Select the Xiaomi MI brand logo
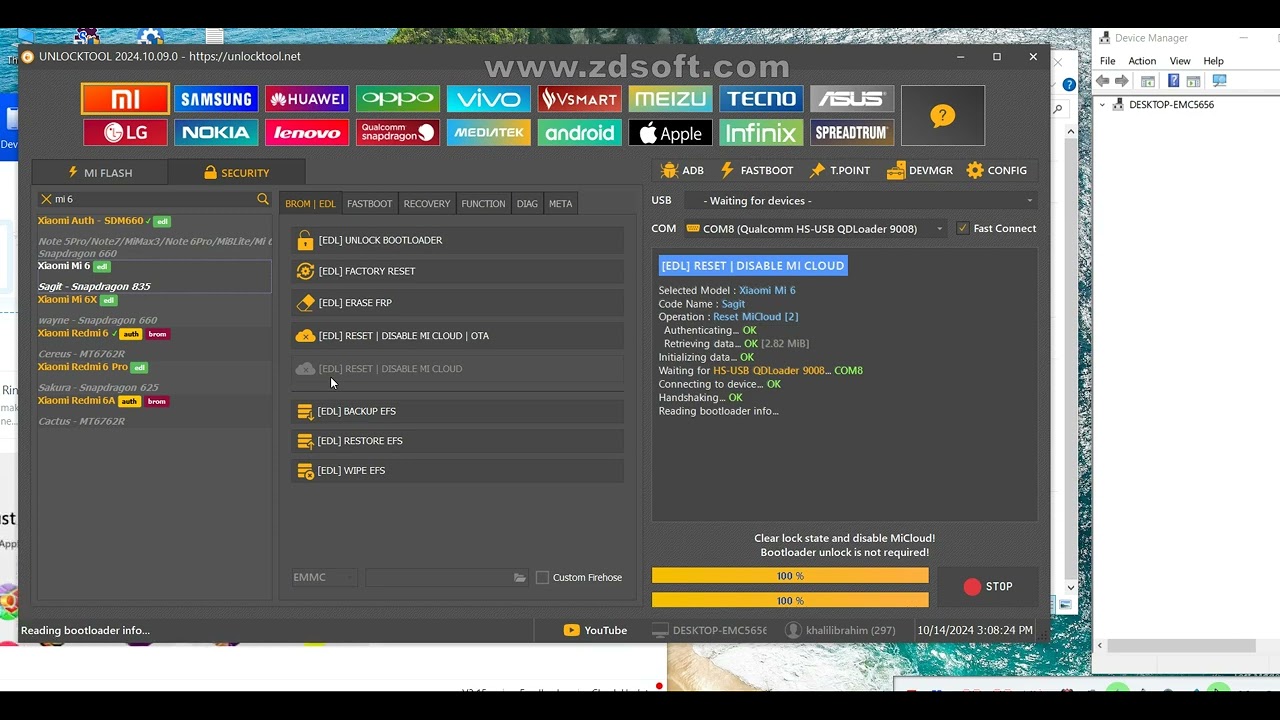Viewport: 1280px width, 720px height. tap(125, 99)
